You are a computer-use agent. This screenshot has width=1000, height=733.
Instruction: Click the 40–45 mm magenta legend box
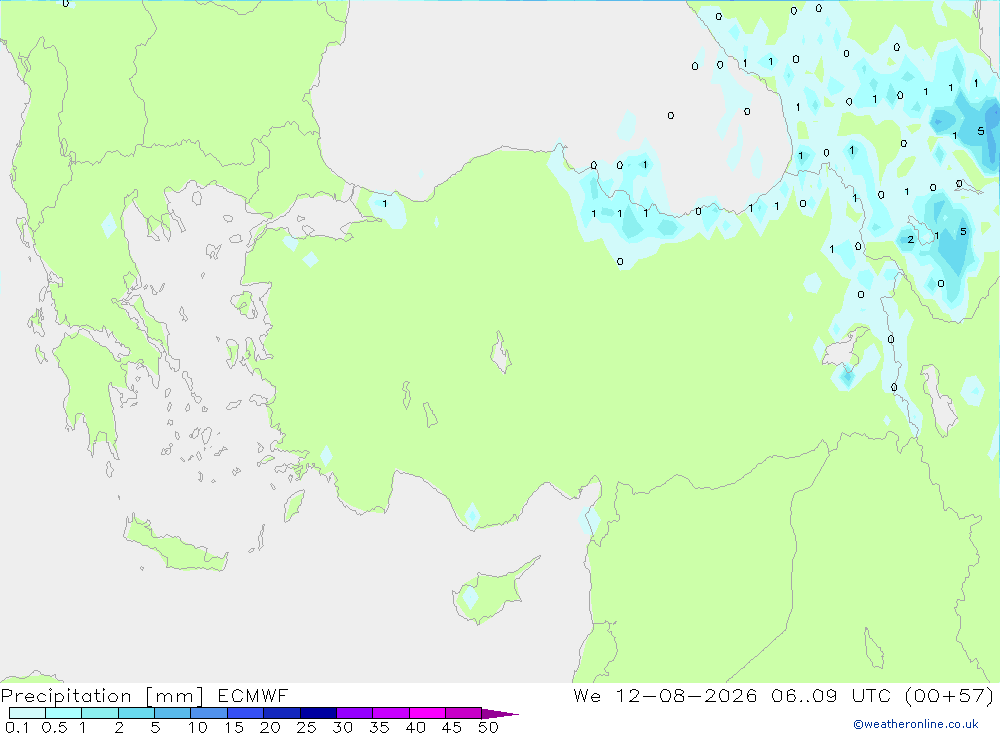pos(427,713)
